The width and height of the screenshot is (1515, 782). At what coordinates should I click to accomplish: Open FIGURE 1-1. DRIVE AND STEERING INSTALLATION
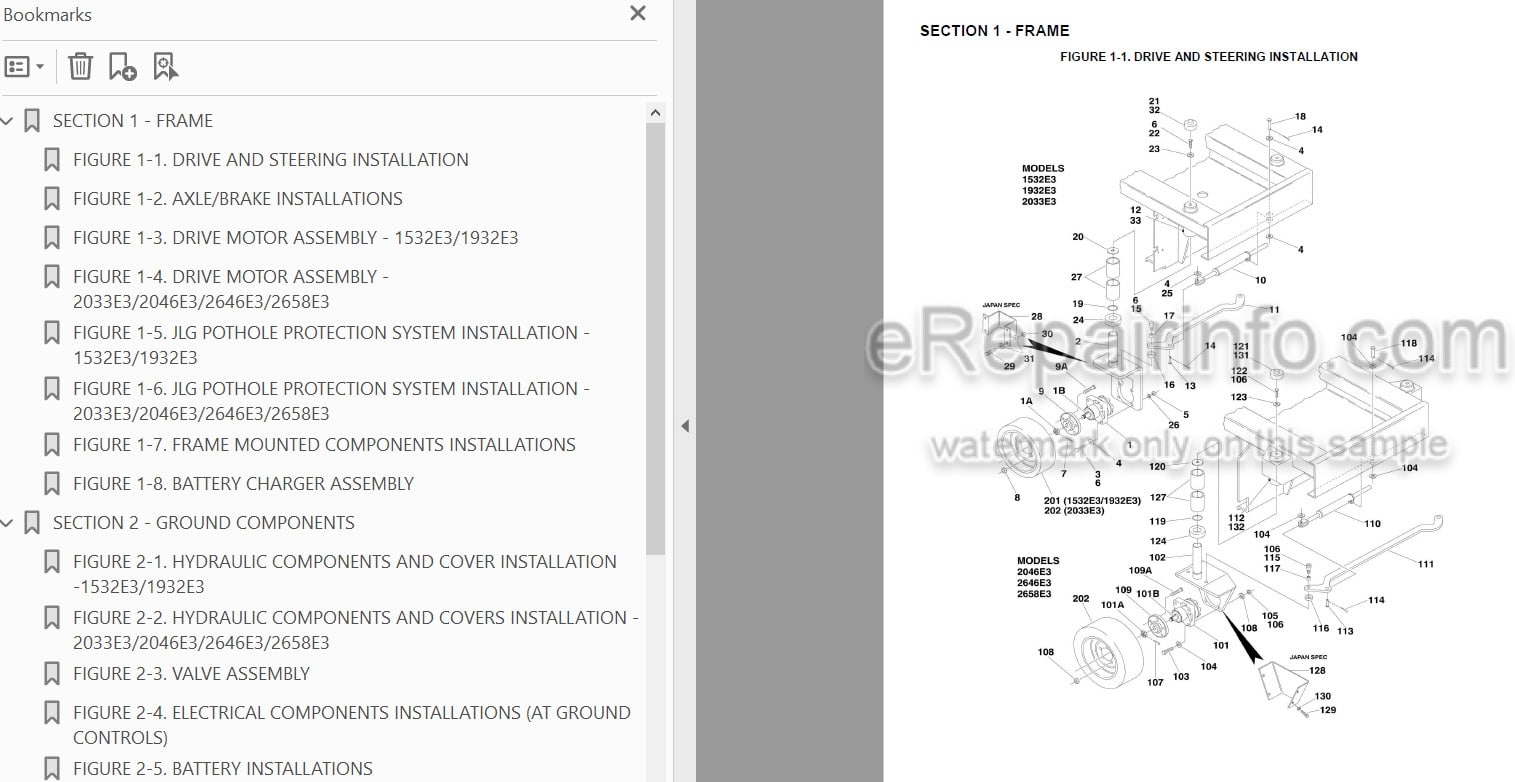271,160
